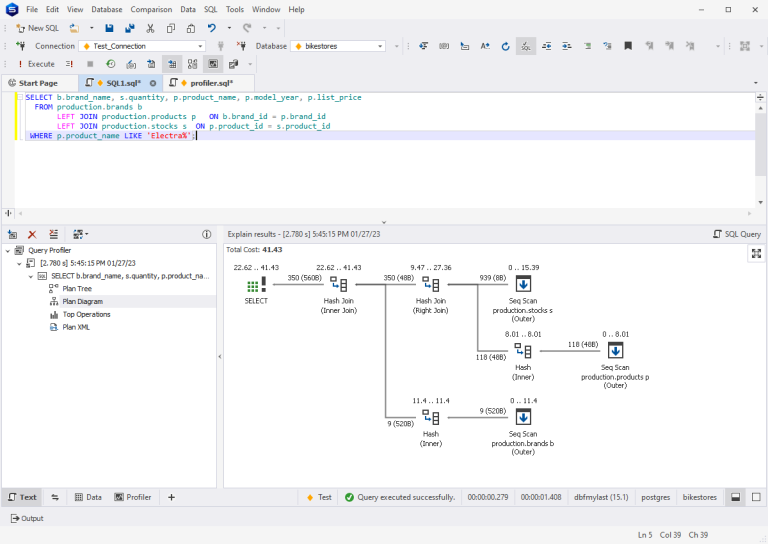Collapse the Query Profiler tree node
768x544 pixels.
8,250
